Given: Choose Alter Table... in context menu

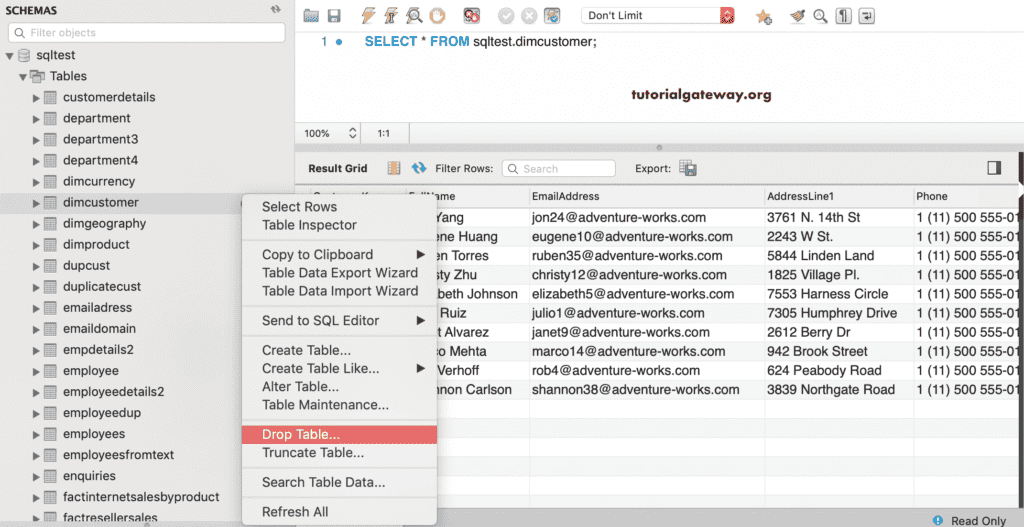Looking at the screenshot, I should (x=339, y=387).
